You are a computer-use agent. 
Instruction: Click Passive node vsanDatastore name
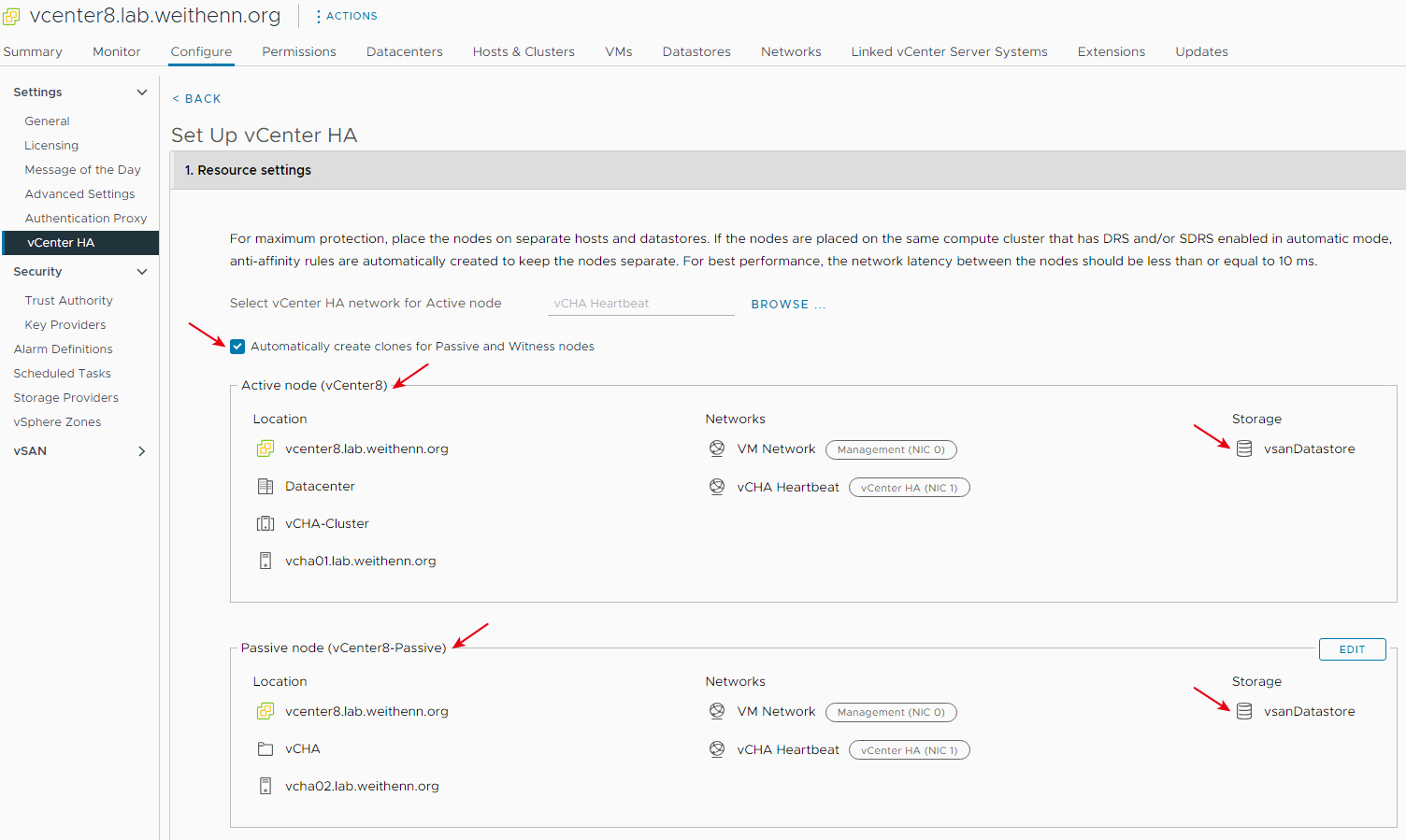coord(1309,711)
